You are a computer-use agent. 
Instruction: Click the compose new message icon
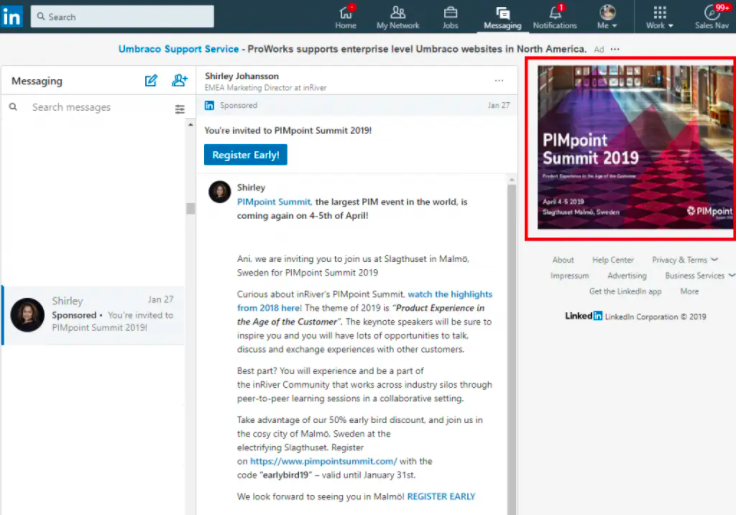click(x=151, y=81)
